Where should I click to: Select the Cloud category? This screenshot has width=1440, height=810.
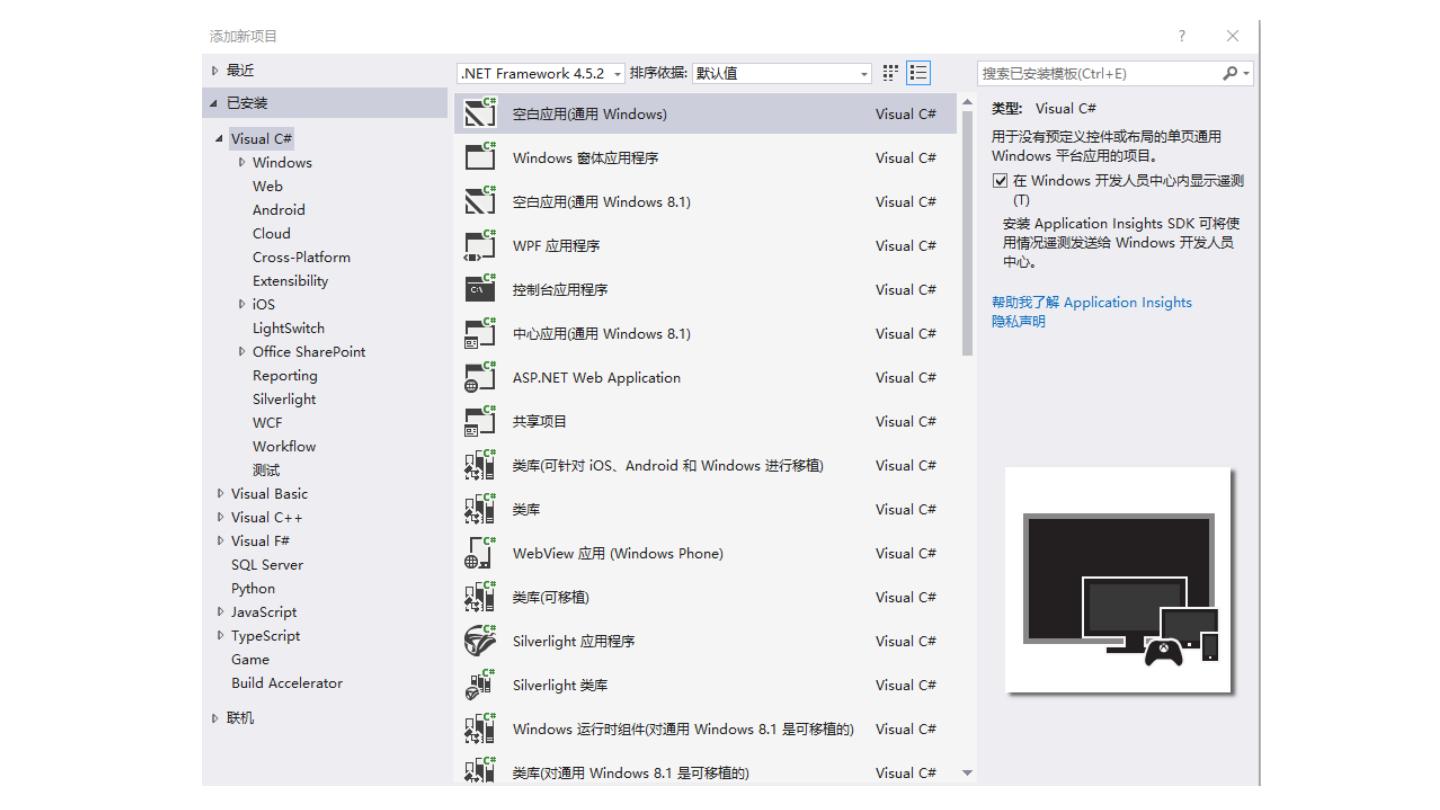tap(271, 233)
